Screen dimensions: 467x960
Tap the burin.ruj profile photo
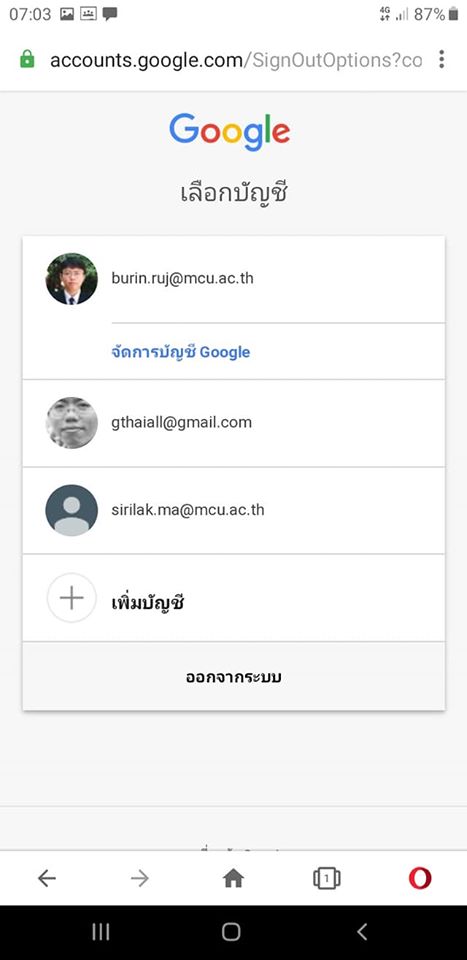72,279
